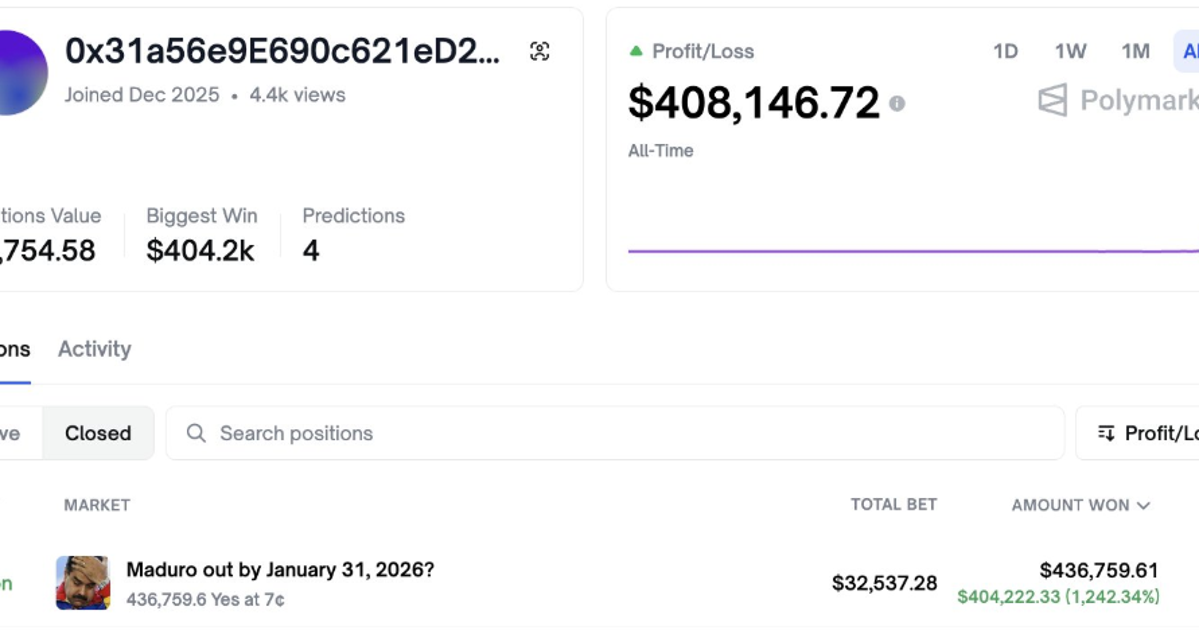Open the "Maduro out by January 31, 2026?" market

(280, 570)
